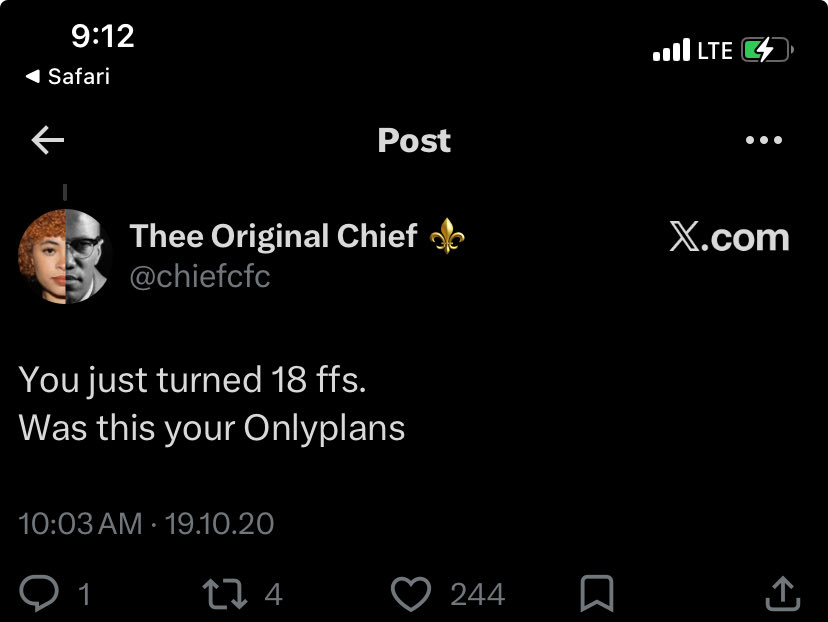The image size is (828, 622).
Task: Tap the battery charging status icon
Action: pyautogui.click(x=767, y=50)
